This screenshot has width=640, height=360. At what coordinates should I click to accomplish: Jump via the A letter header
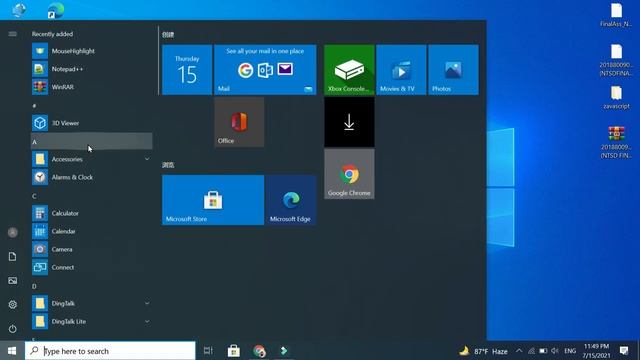coord(92,141)
